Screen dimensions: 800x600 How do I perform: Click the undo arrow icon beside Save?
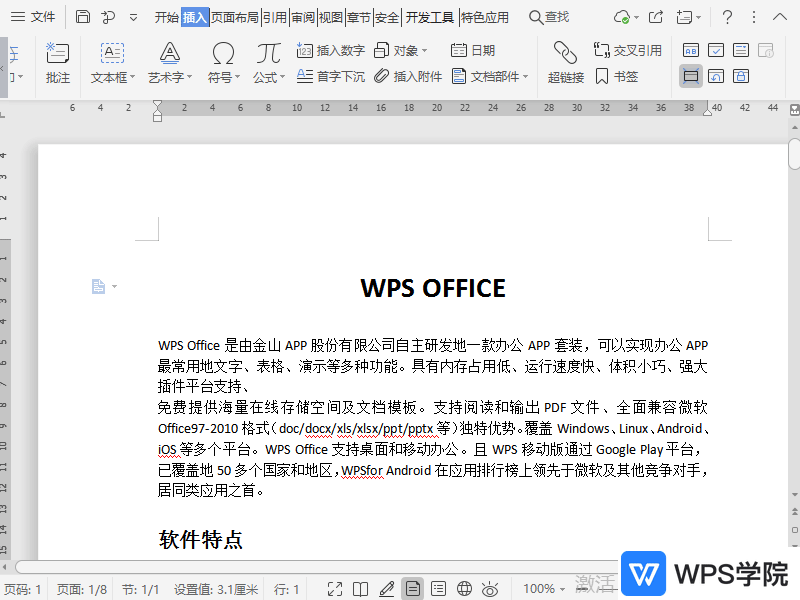pyautogui.click(x=108, y=17)
